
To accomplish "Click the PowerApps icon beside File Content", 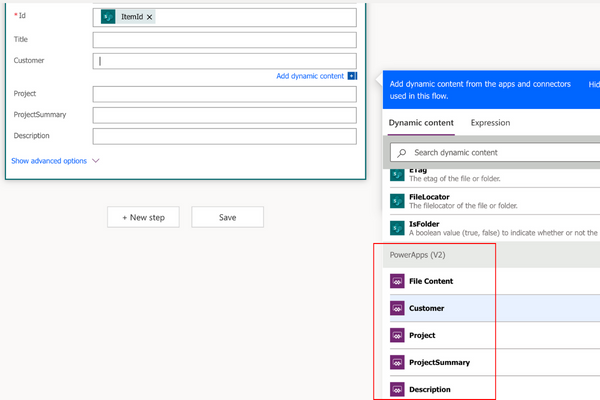I will (x=397, y=281).
